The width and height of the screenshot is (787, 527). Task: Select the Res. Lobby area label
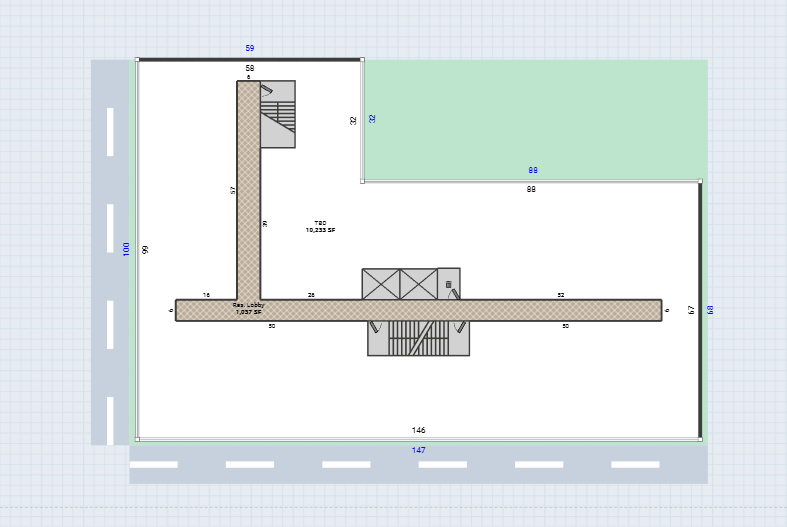click(248, 308)
